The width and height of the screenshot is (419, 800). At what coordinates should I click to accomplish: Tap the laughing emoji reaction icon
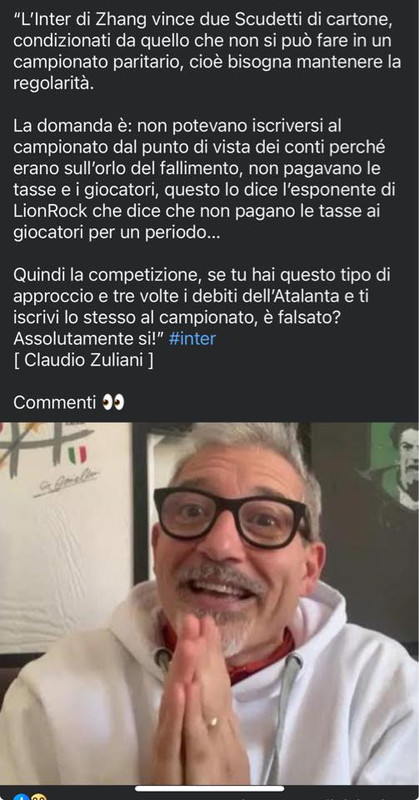click(38, 797)
